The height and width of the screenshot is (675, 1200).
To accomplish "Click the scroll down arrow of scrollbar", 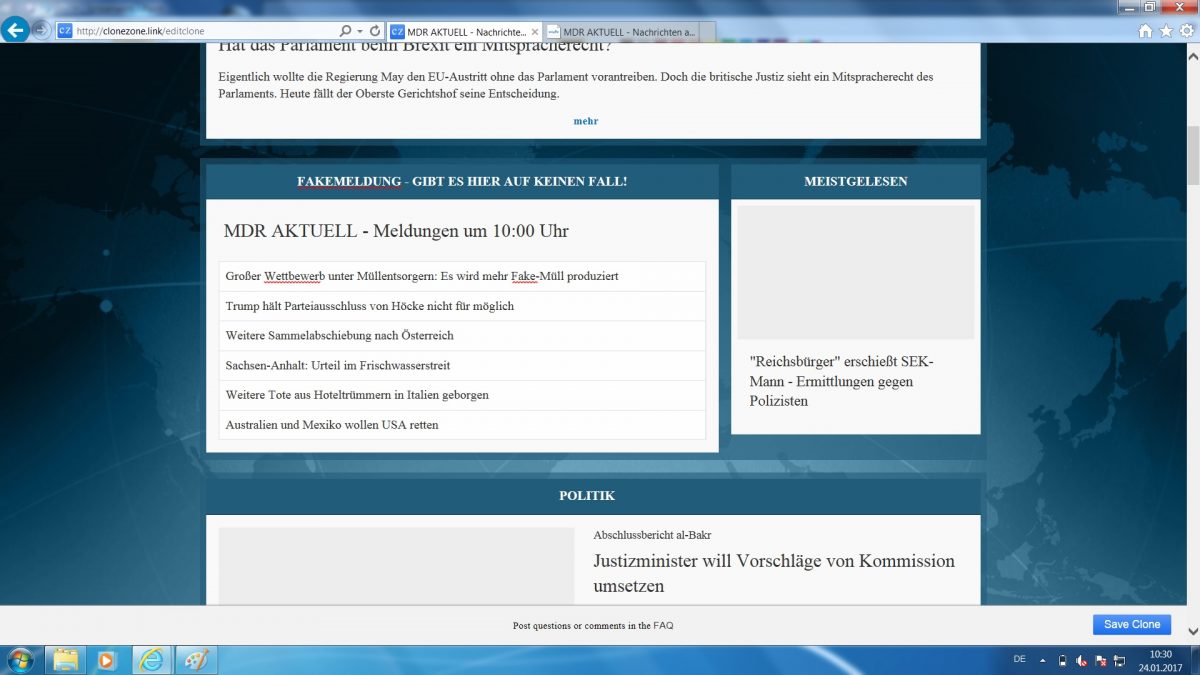I will (x=1192, y=631).
